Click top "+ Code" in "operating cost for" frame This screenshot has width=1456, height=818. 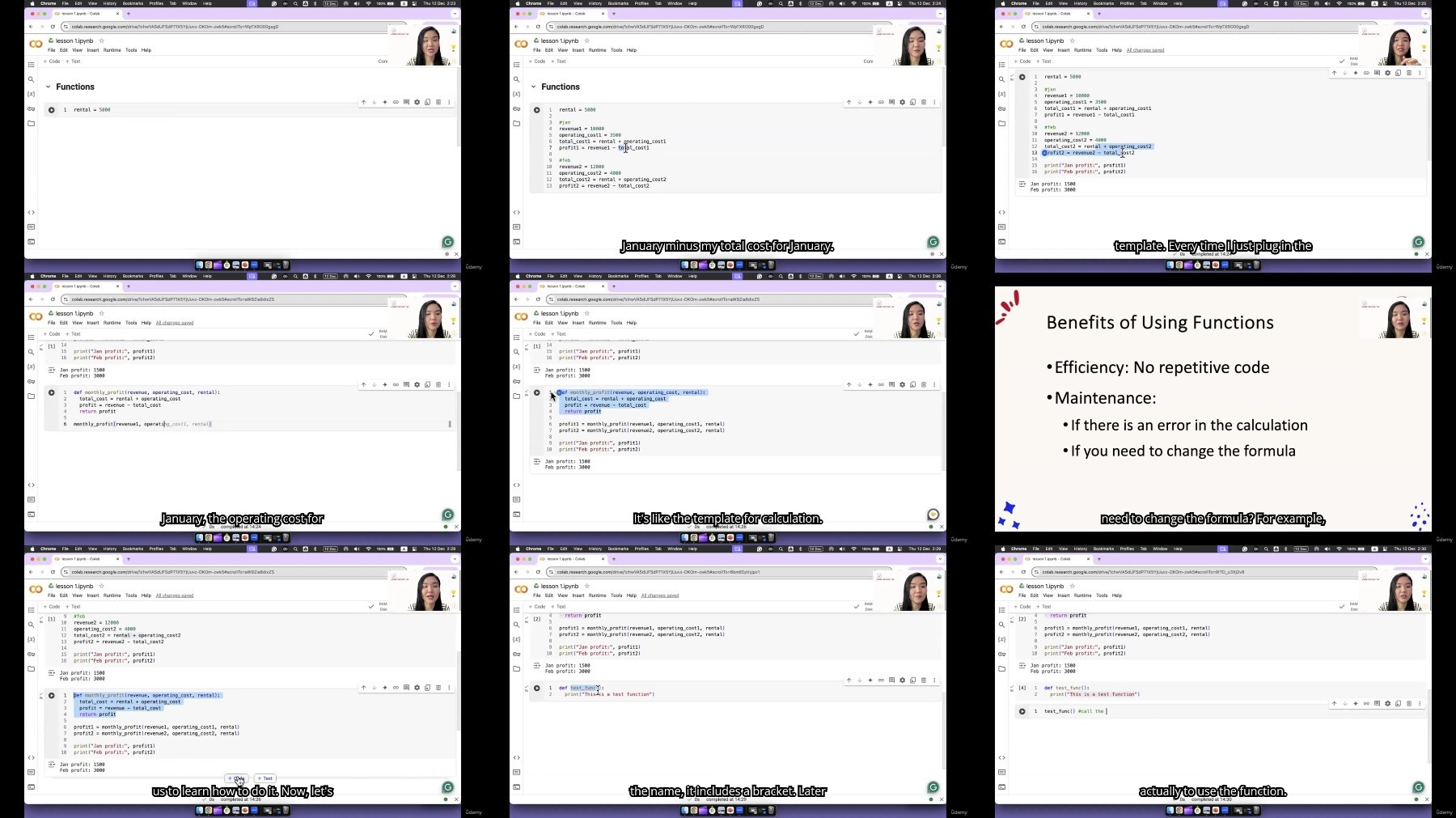pos(53,333)
